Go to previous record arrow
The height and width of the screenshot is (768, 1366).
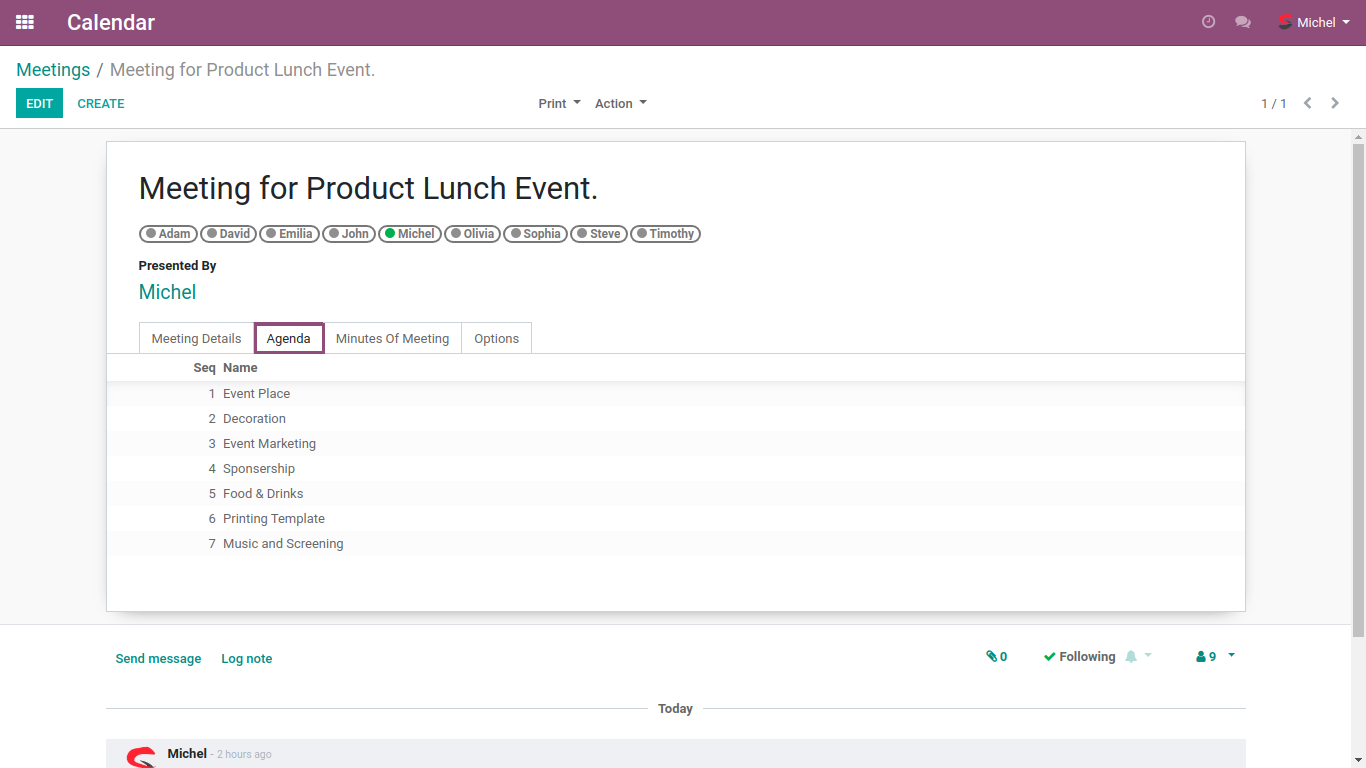pos(1307,103)
